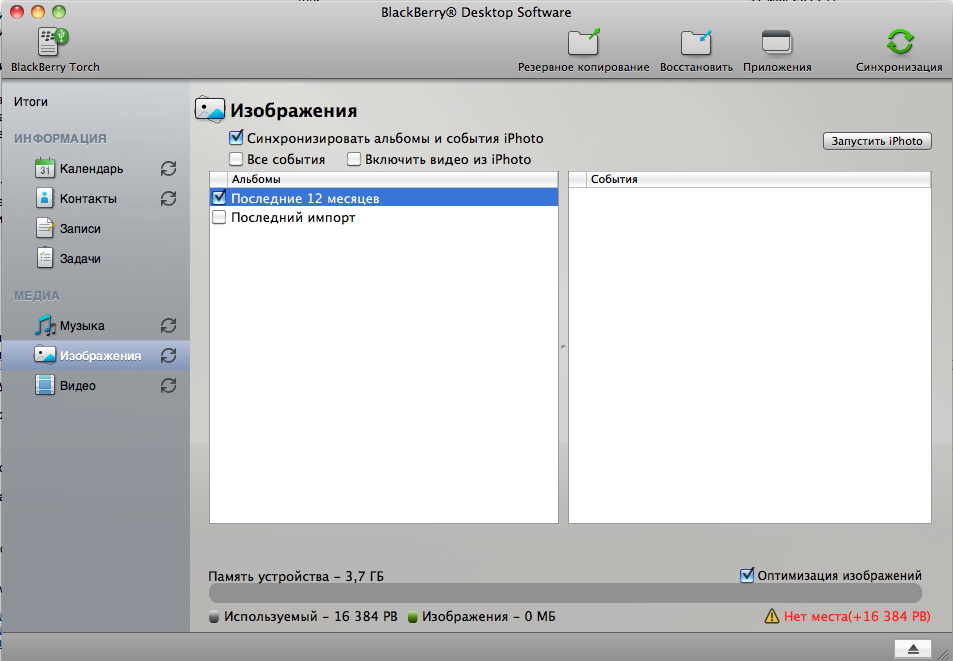Click the eject device button

coord(913,649)
